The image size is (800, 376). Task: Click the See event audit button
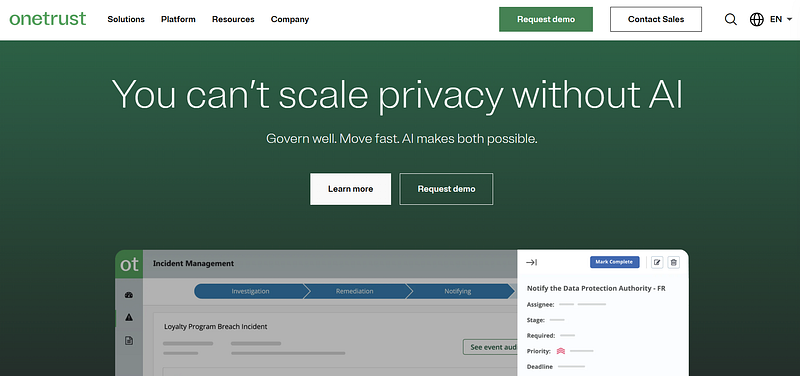click(490, 347)
